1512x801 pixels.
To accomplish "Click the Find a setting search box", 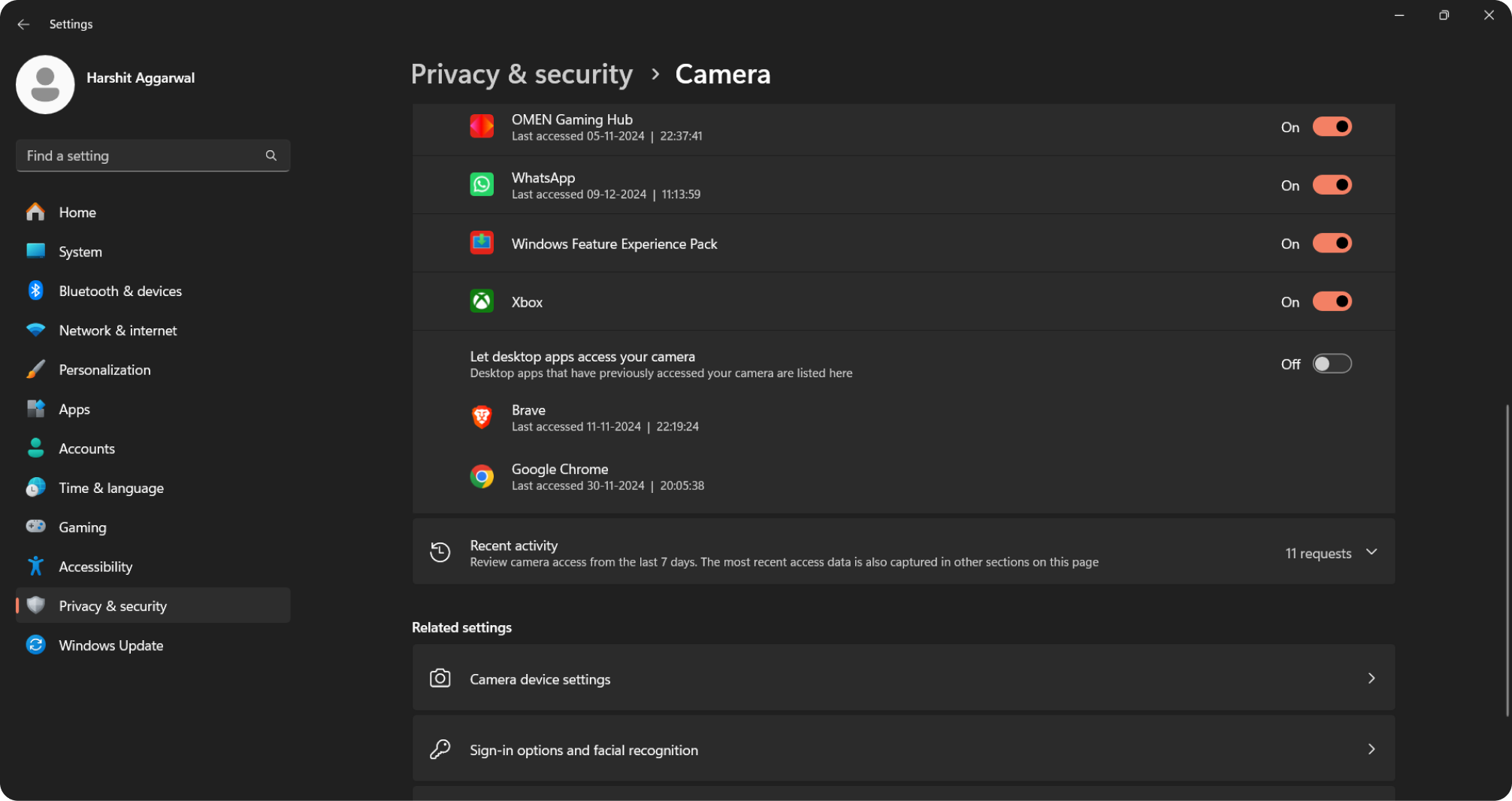I will point(143,156).
